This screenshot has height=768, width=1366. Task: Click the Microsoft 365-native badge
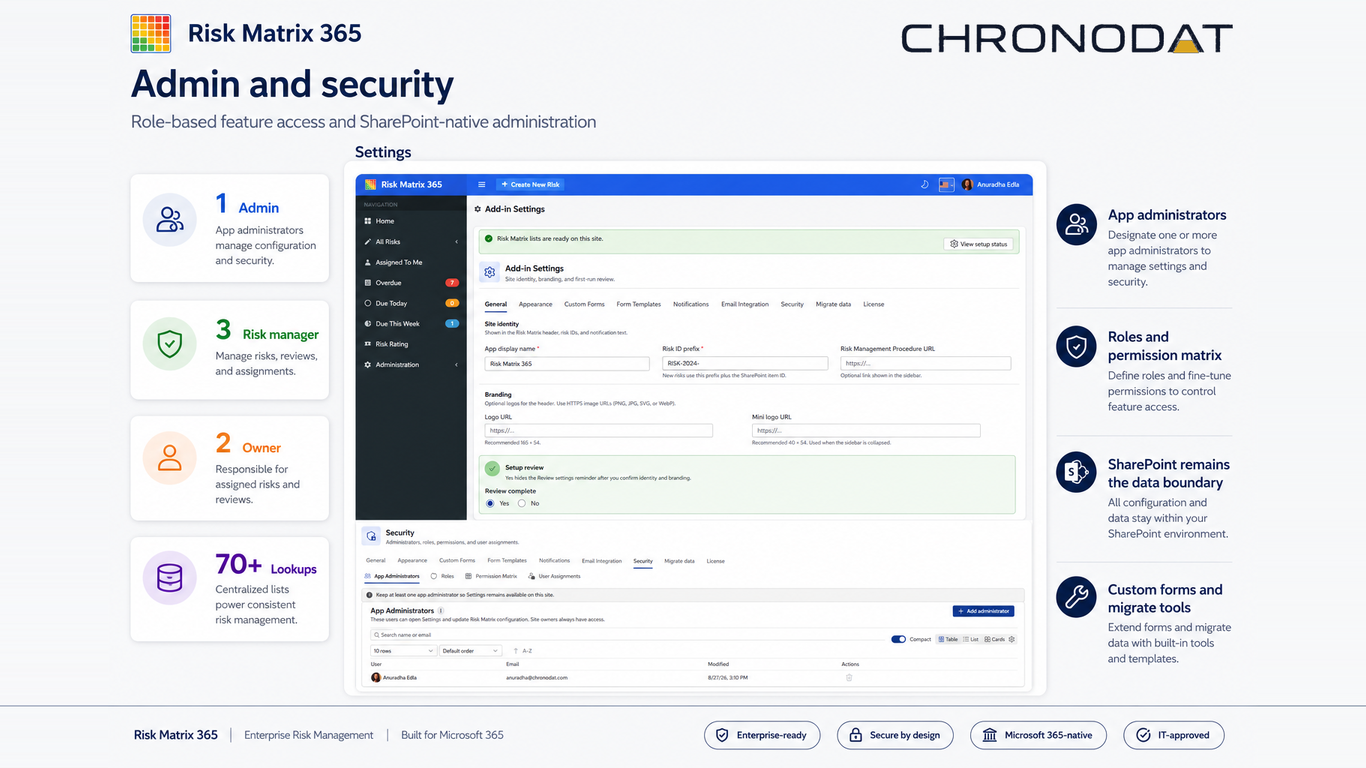click(1038, 735)
